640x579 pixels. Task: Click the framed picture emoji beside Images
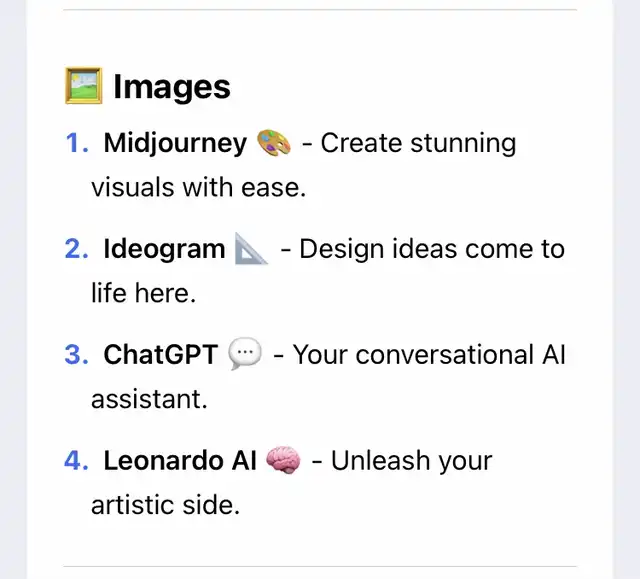click(84, 86)
